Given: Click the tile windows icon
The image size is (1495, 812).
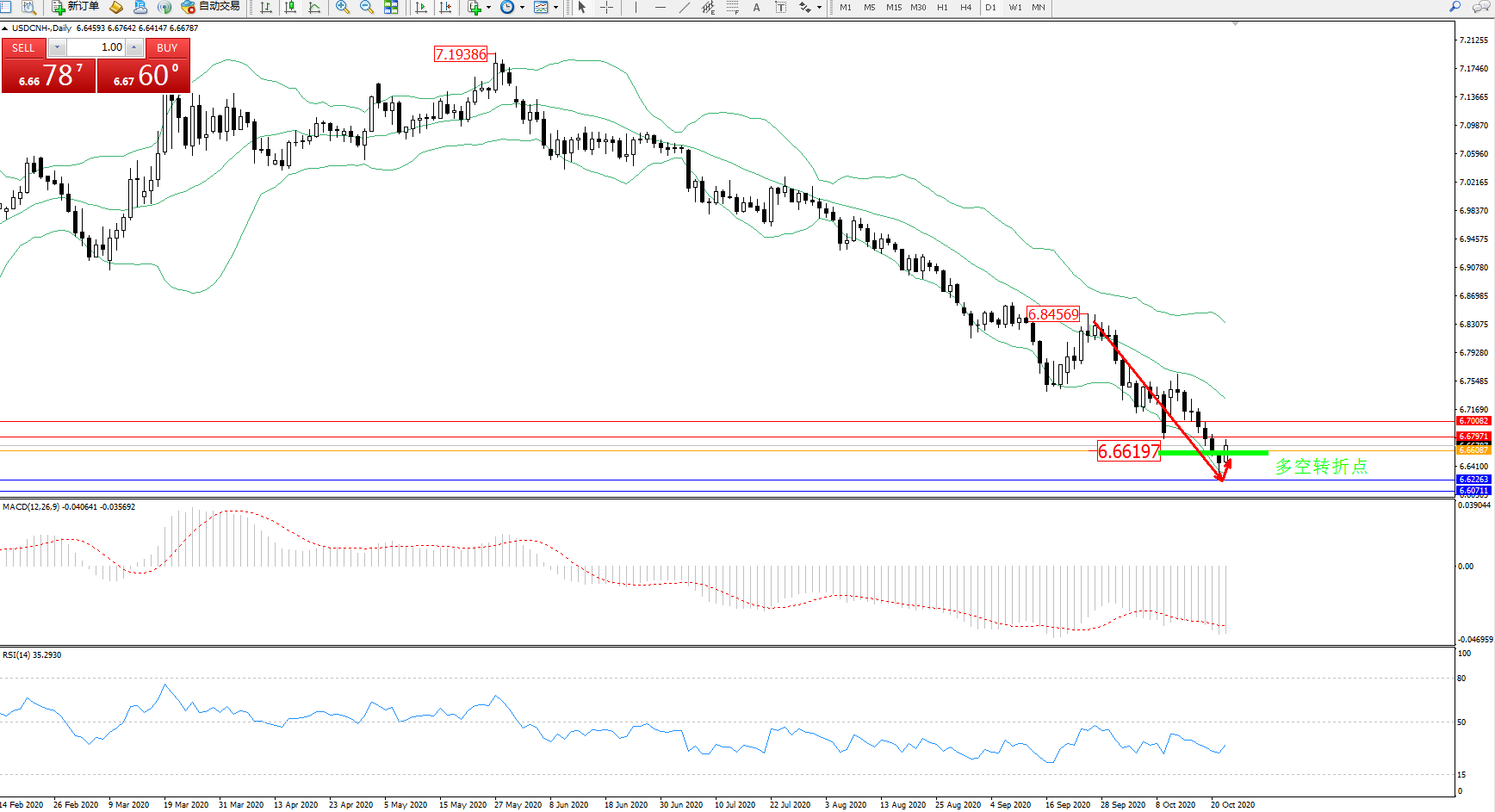Looking at the screenshot, I should click(x=391, y=8).
